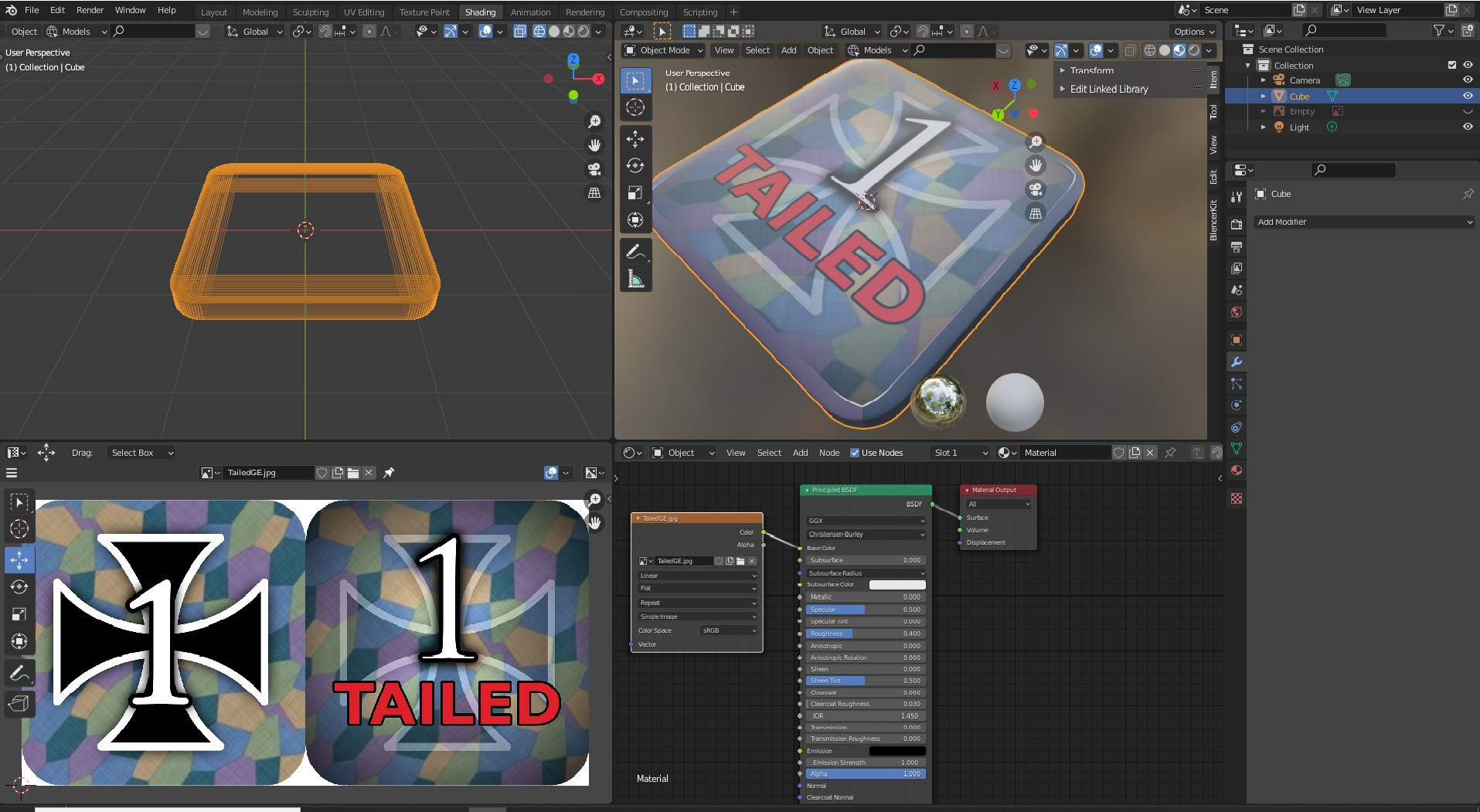Click the pan hand gizmo in right viewport
The image size is (1480, 812).
(1036, 165)
